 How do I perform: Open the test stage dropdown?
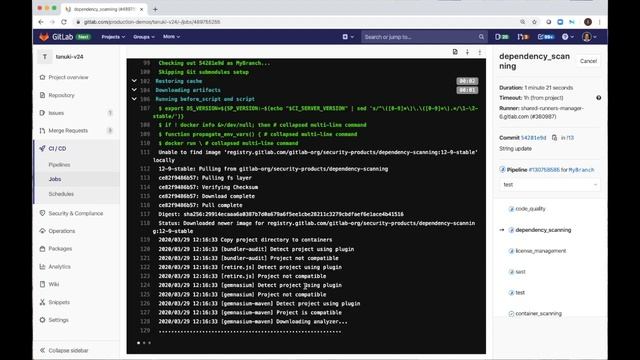tap(550, 184)
